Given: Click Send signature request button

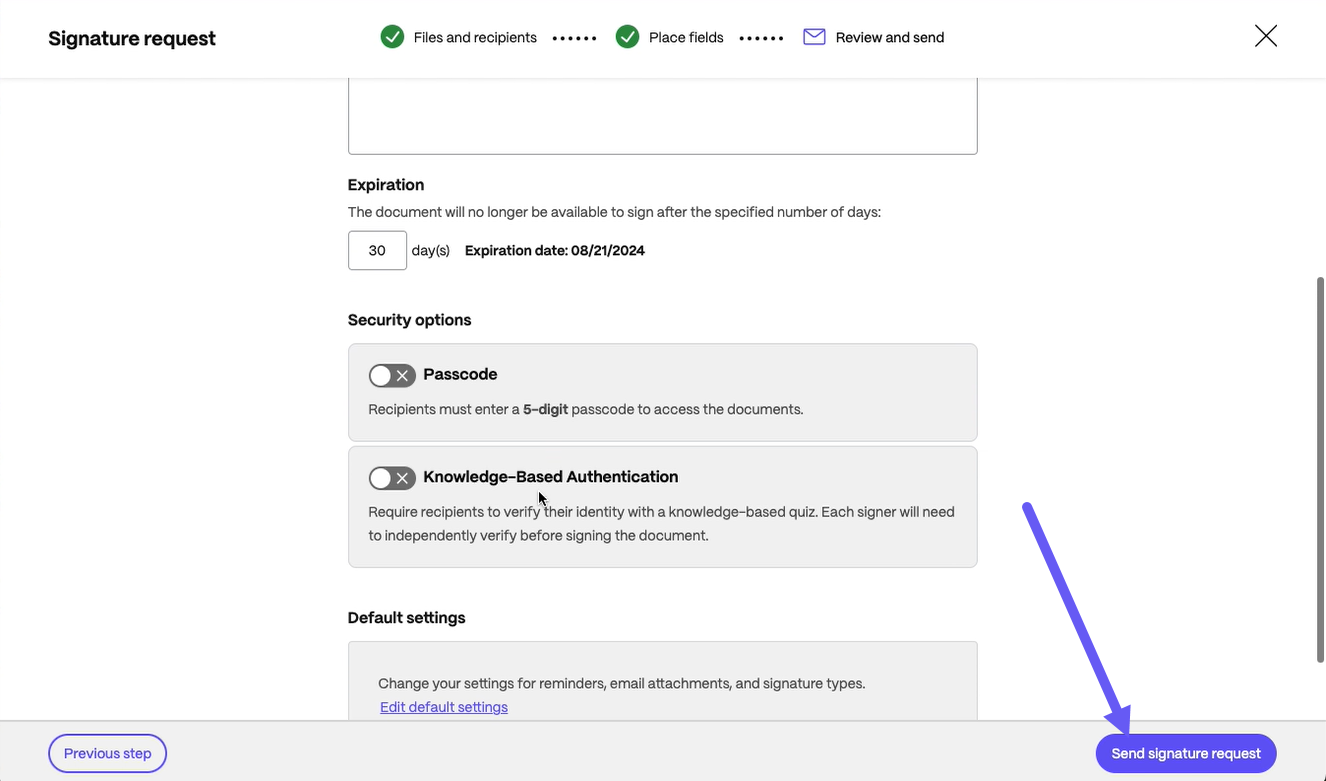Looking at the screenshot, I should tap(1186, 753).
